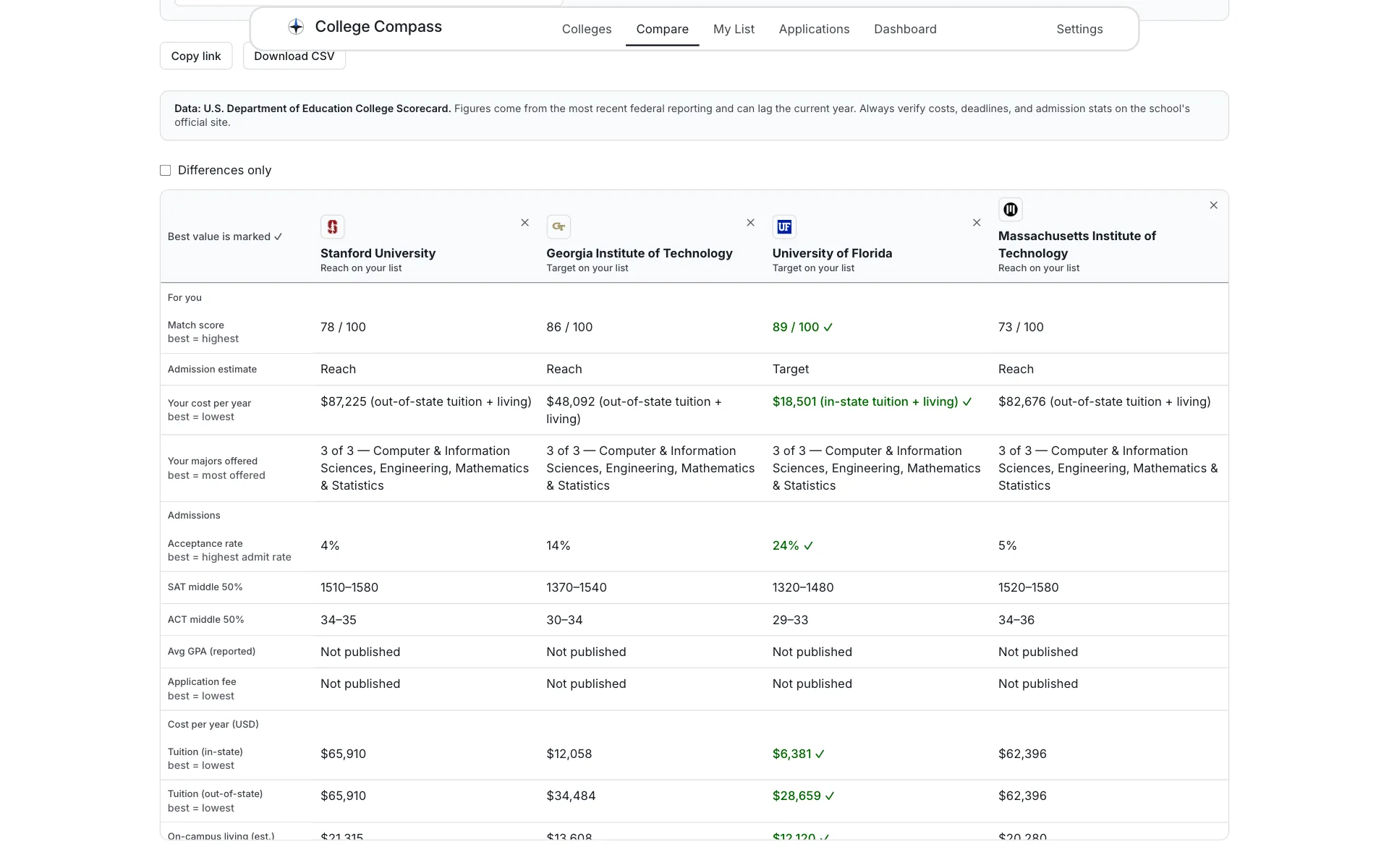The height and width of the screenshot is (868, 1389).
Task: Click the University of Florida logo
Action: point(784,227)
